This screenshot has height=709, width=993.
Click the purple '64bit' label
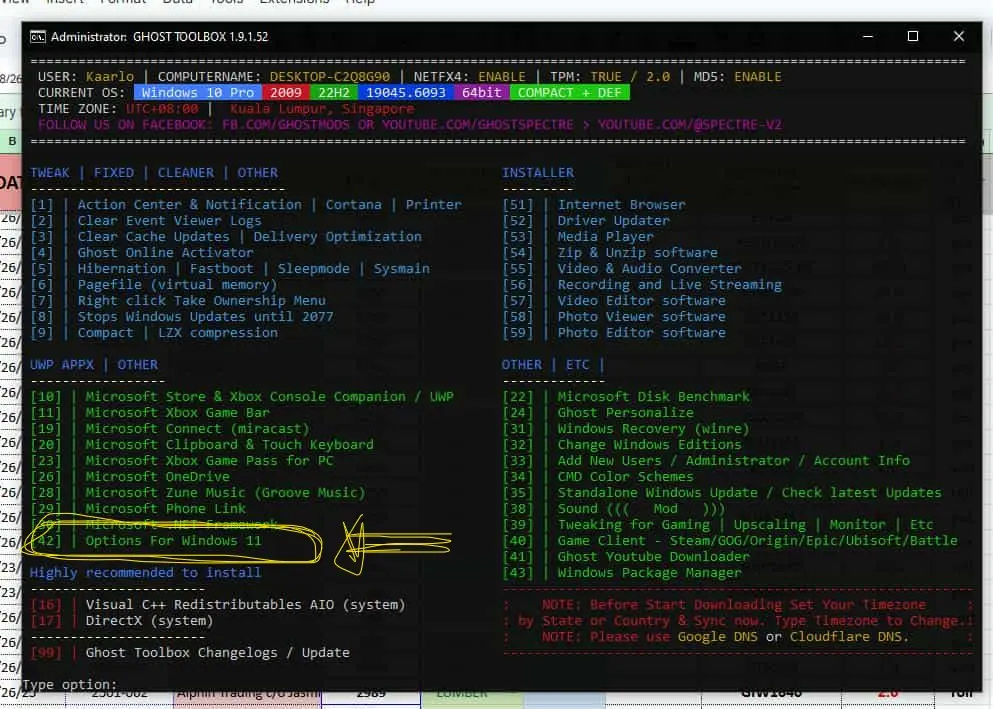(481, 93)
